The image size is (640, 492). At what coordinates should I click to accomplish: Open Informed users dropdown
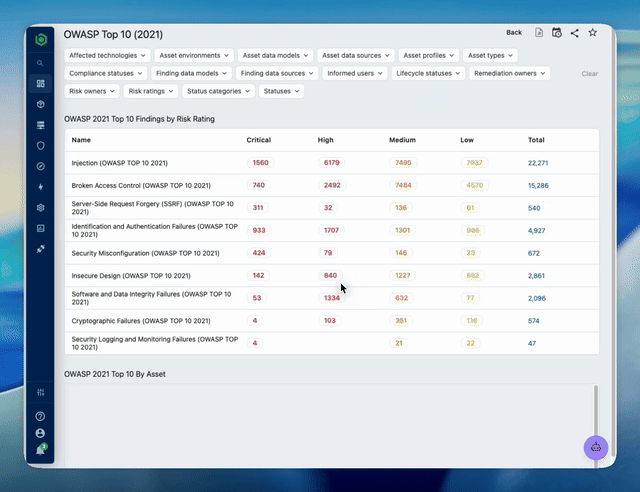[355, 73]
